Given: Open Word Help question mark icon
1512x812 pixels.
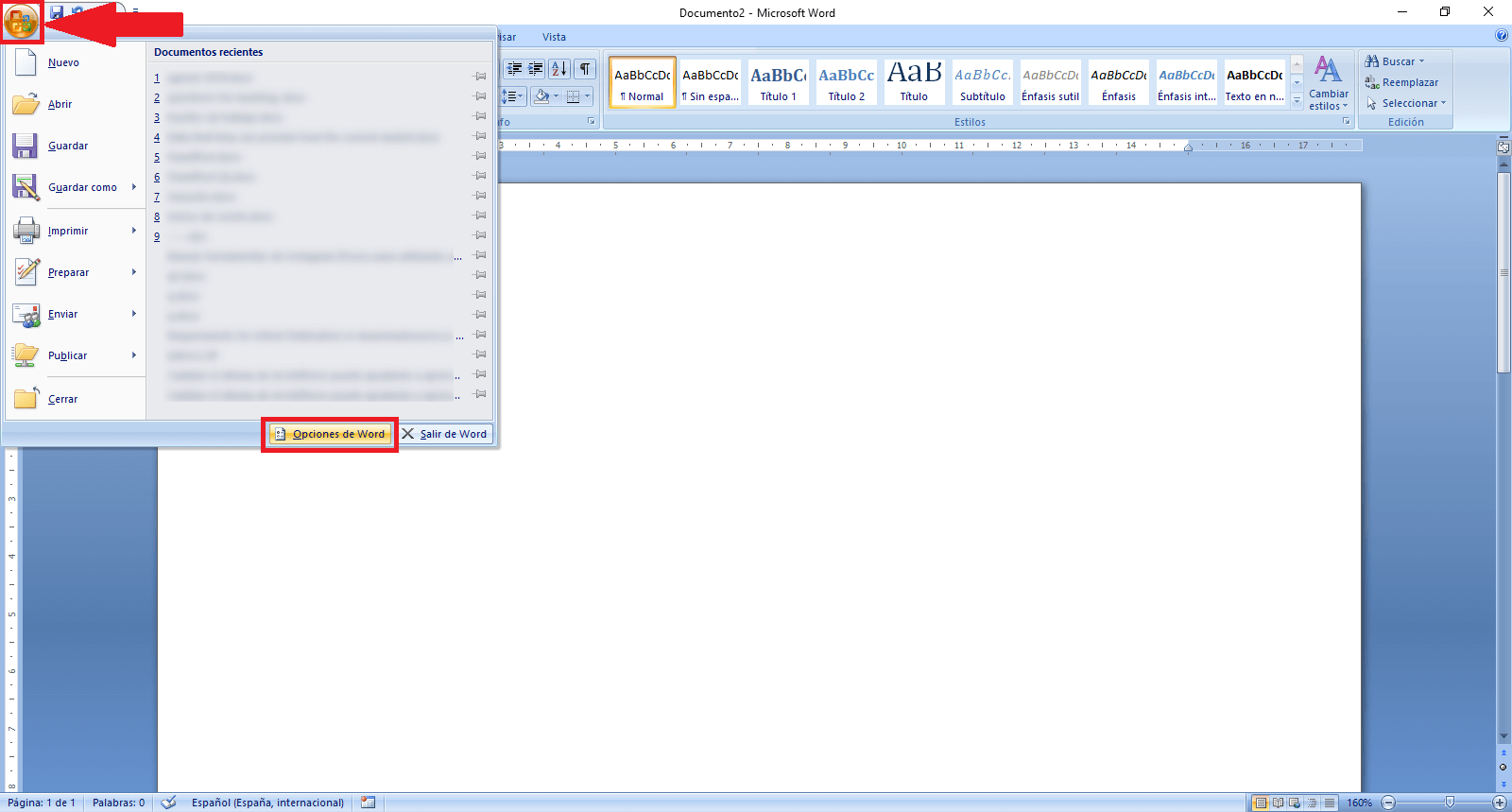Looking at the screenshot, I should pos(1502,36).
